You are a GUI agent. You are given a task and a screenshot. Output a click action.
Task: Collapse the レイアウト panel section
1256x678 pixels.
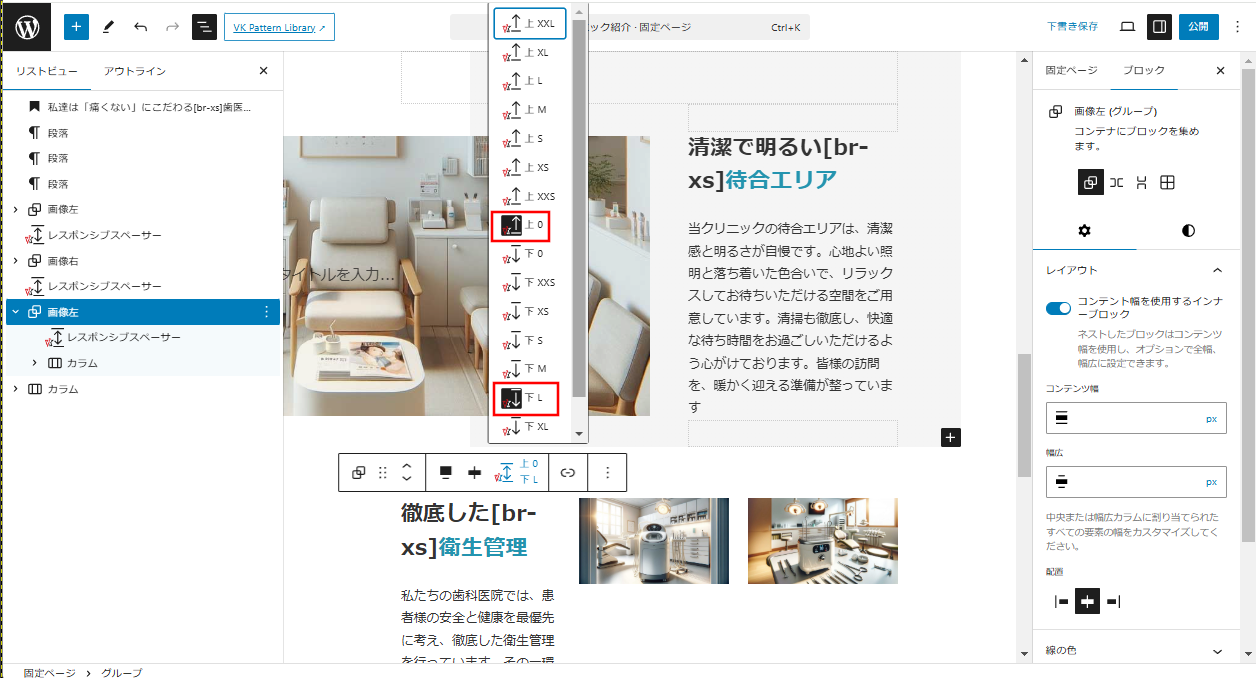pyautogui.click(x=1217, y=270)
